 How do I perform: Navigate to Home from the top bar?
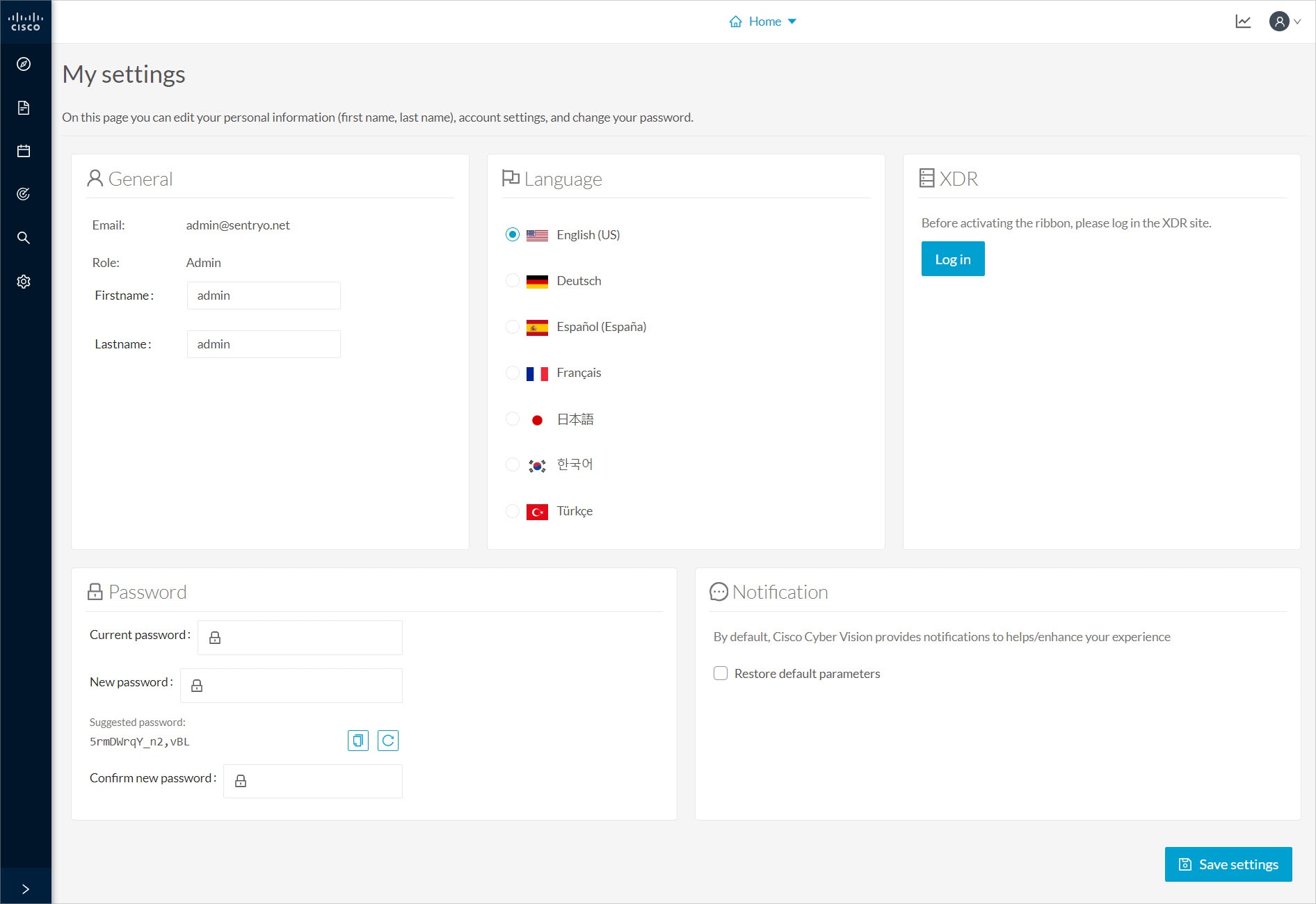point(765,21)
